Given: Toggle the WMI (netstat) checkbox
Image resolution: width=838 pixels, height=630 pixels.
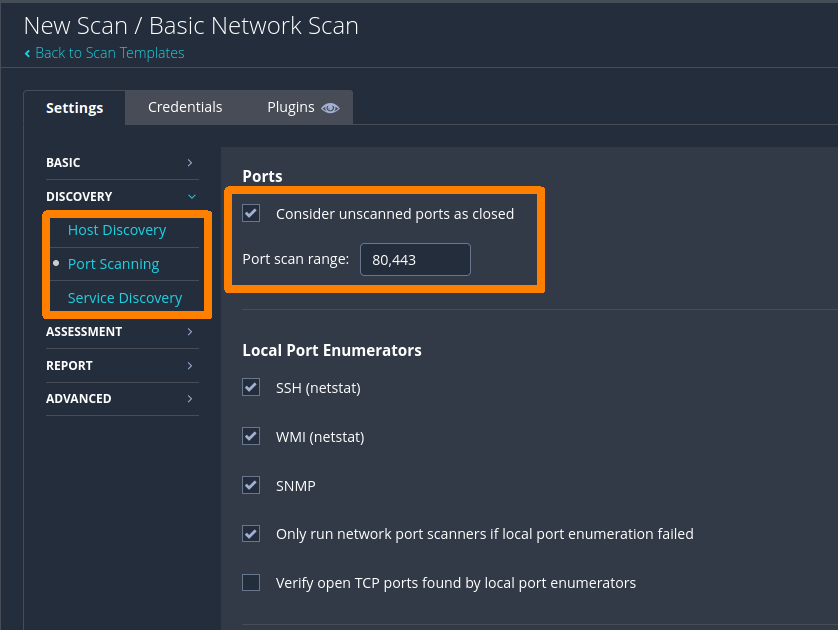Looking at the screenshot, I should [251, 436].
